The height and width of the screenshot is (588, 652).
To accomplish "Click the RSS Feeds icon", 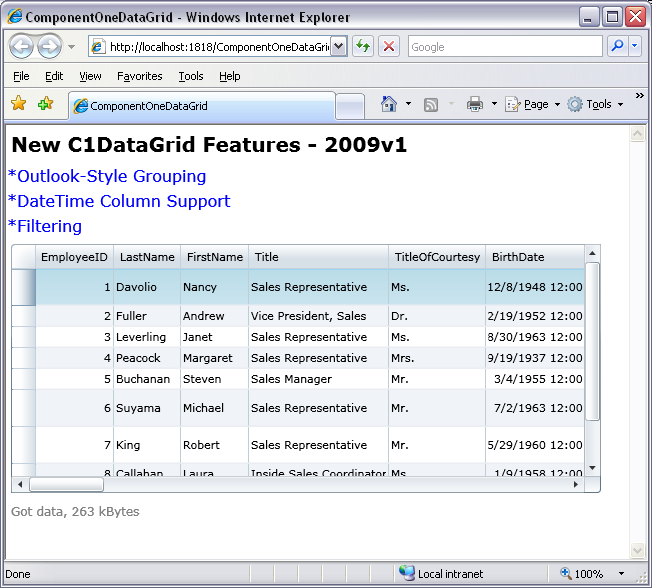I will tap(431, 104).
